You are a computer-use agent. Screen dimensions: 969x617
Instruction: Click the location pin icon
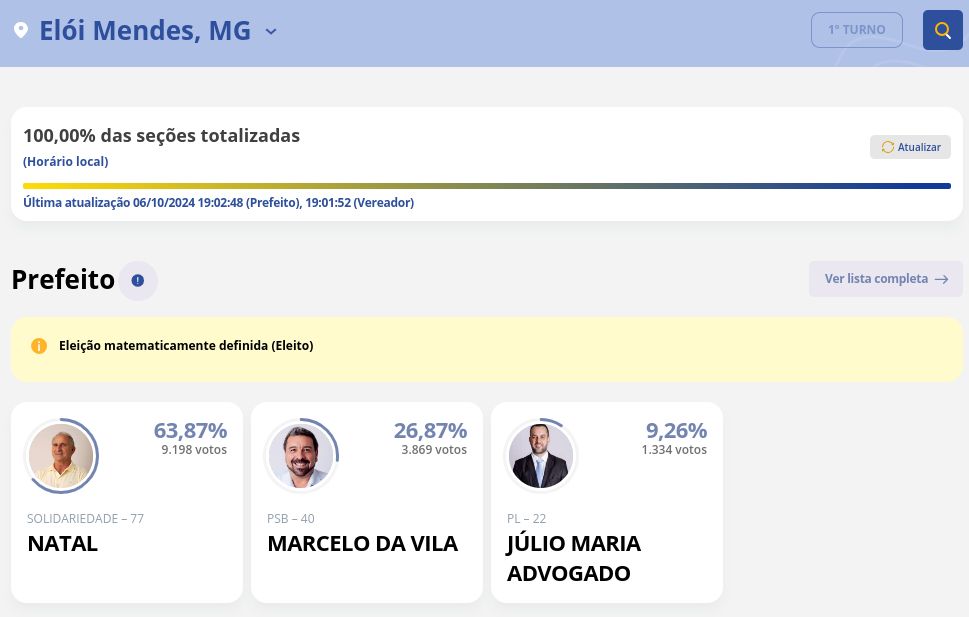(20, 31)
